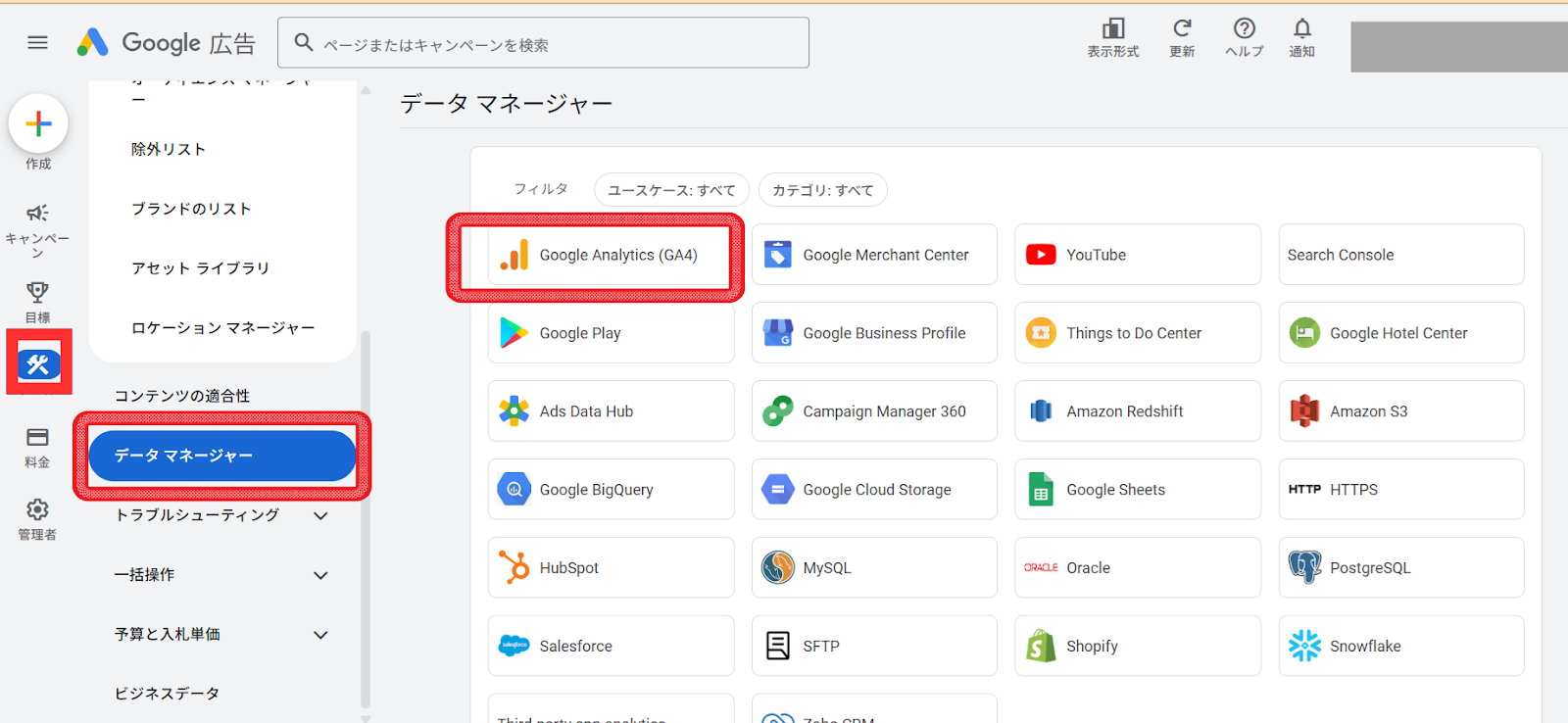Select データ マネージャー menu item
Viewport: 1568px width, 723px height.
pyautogui.click(x=222, y=456)
